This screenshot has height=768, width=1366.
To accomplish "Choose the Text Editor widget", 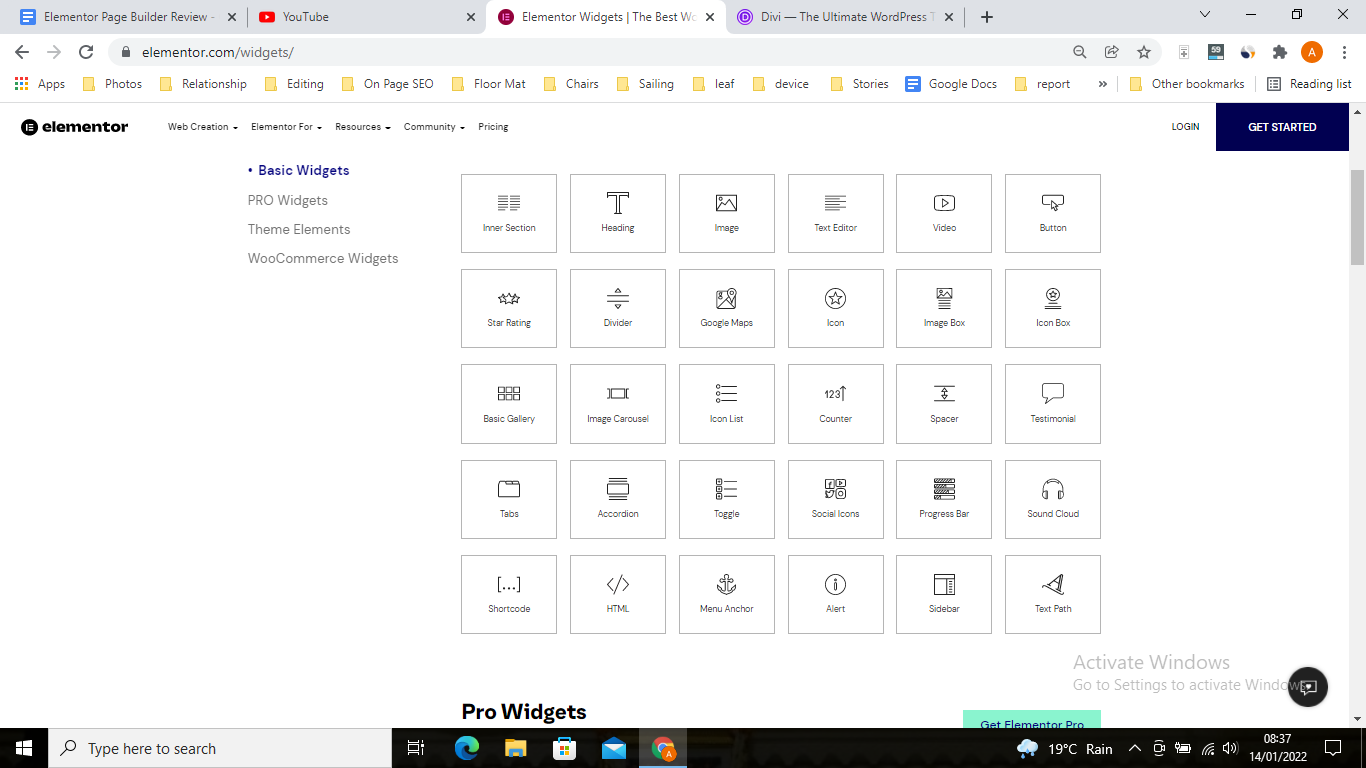I will point(836,213).
